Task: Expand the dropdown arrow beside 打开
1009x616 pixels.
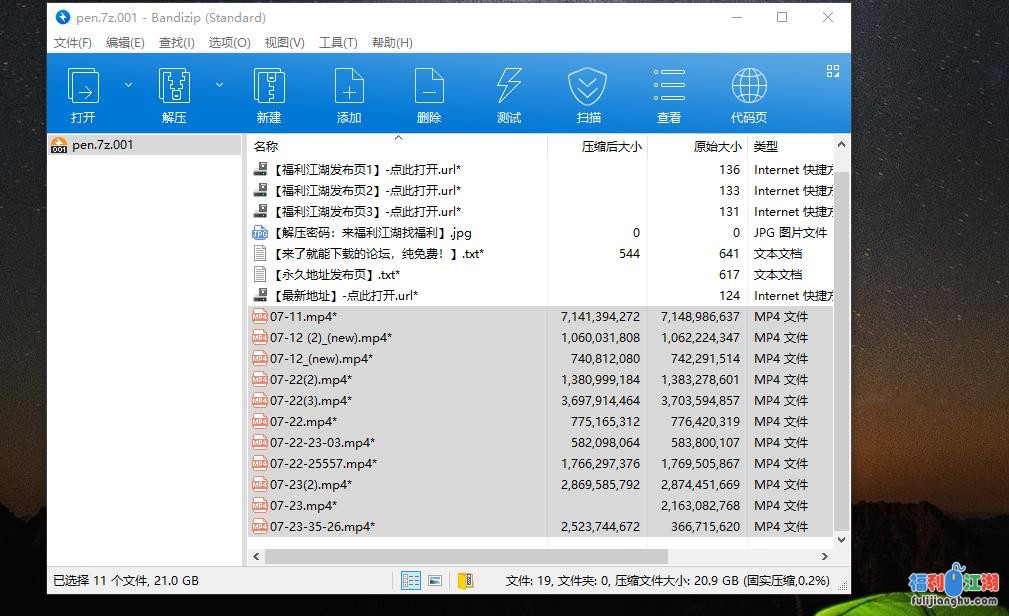Action: (x=128, y=86)
